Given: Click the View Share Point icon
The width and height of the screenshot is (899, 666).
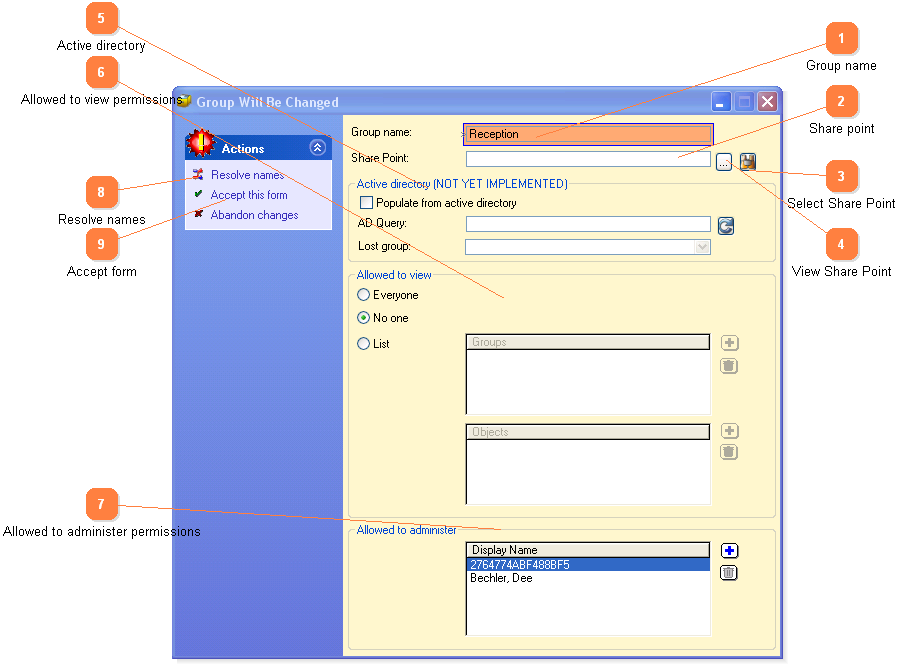Looking at the screenshot, I should click(748, 162).
